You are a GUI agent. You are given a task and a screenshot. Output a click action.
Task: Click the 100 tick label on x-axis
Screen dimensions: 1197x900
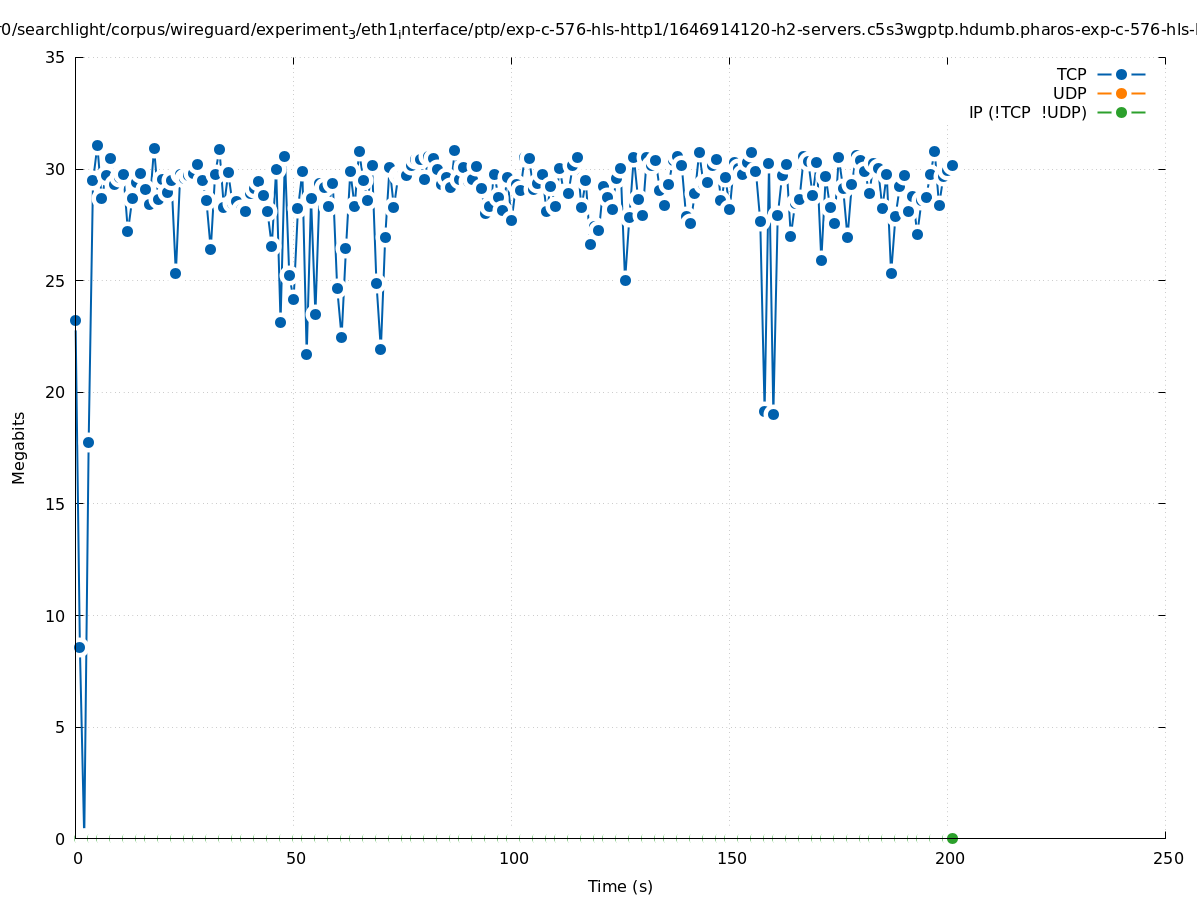(512, 859)
